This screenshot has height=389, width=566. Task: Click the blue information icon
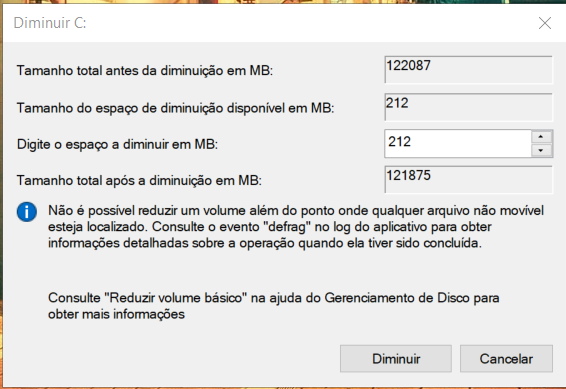pyautogui.click(x=27, y=212)
